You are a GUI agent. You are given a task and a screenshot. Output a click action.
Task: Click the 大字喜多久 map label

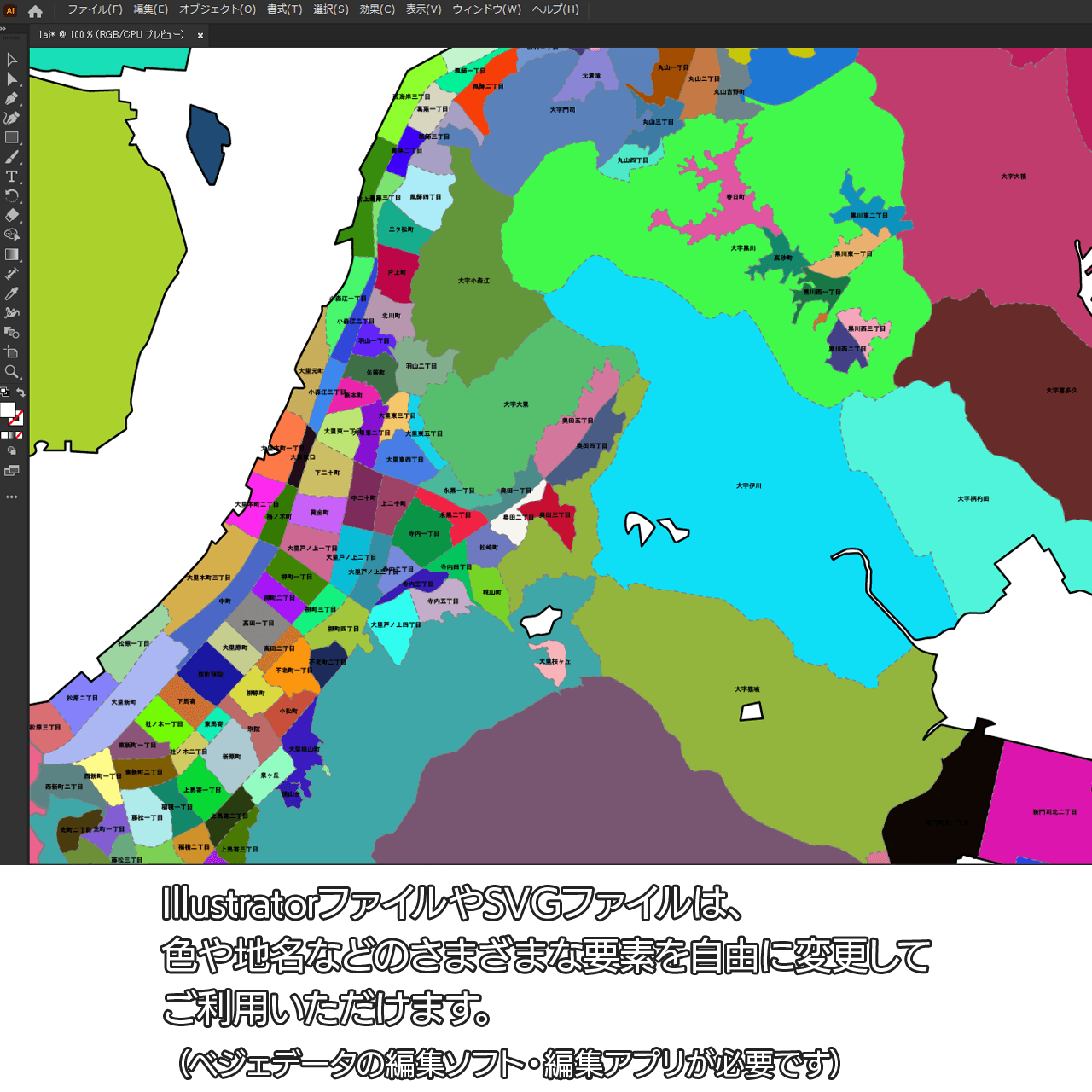click(1062, 391)
